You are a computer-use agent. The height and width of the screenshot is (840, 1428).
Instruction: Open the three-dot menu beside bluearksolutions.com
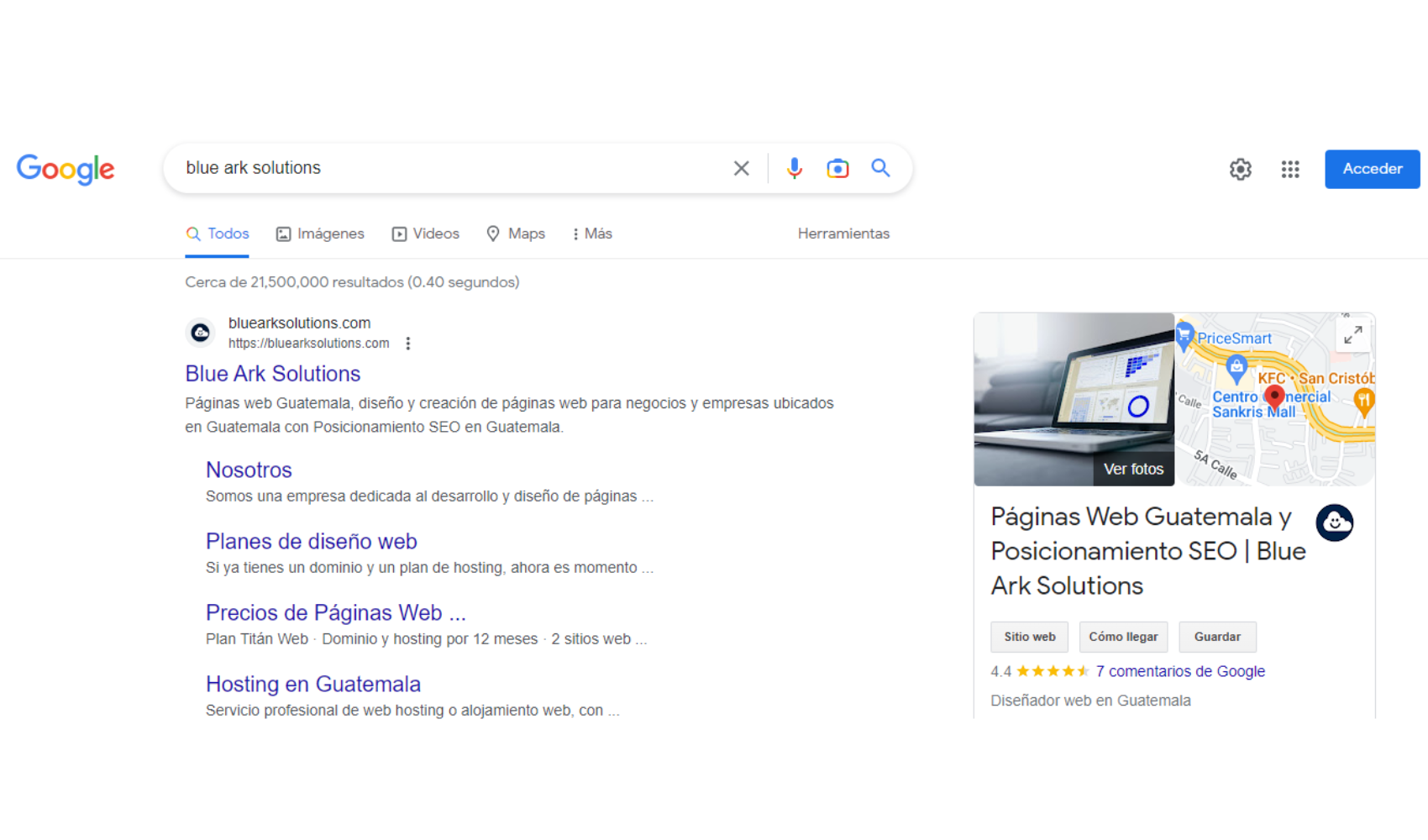[x=408, y=344]
